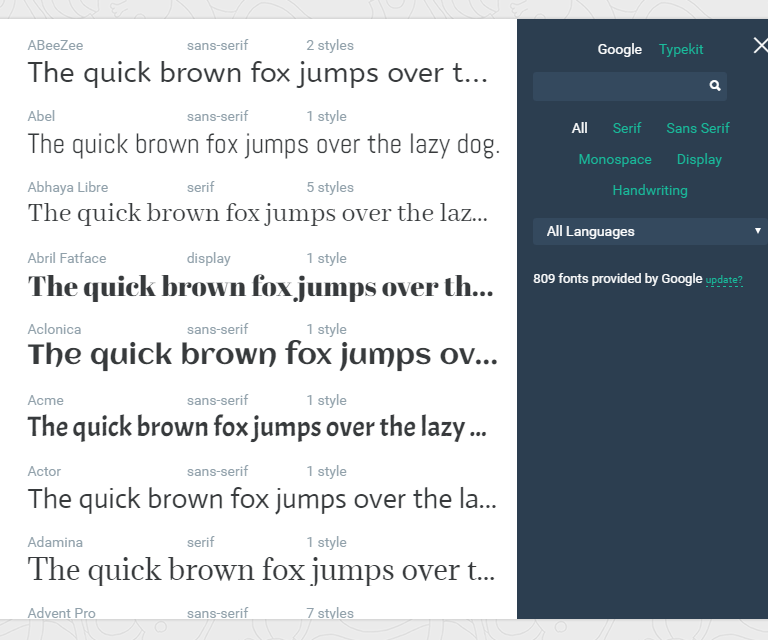Image resolution: width=768 pixels, height=640 pixels.
Task: Select the Actor font sample
Action: click(262, 499)
